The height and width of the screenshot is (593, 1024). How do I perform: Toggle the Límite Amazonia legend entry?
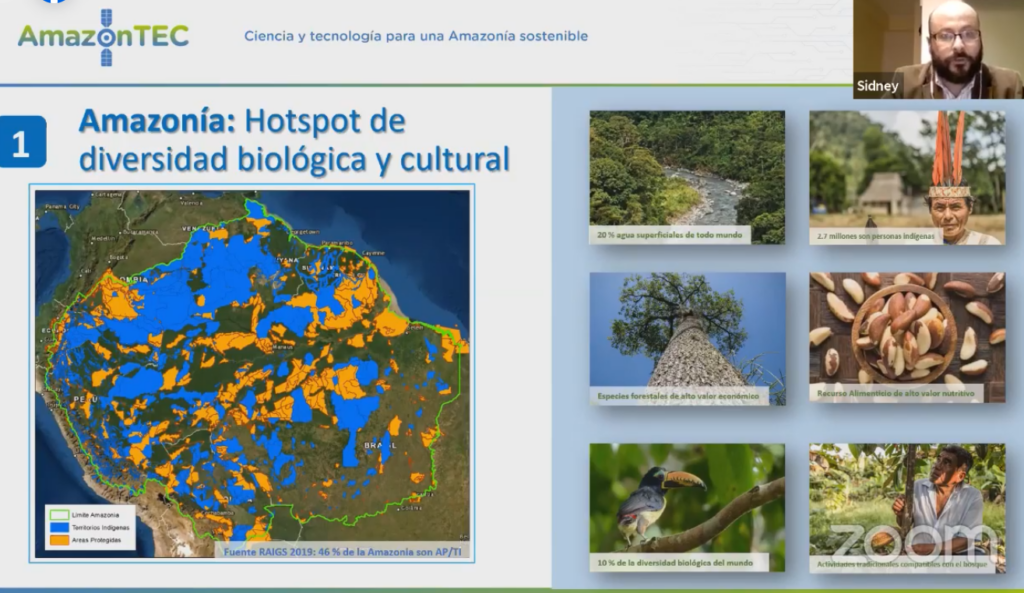click(x=96, y=513)
